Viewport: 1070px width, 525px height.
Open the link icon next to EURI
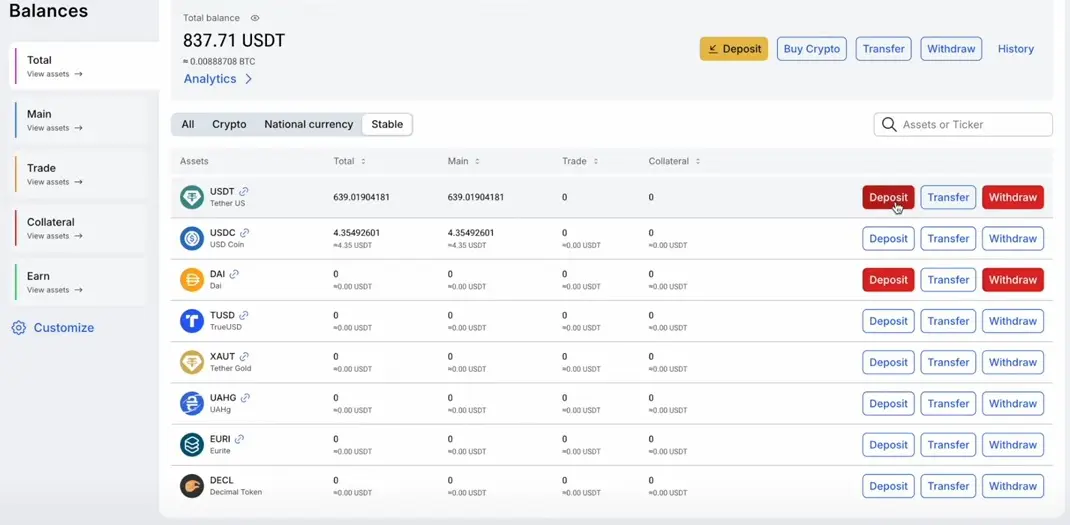pos(240,439)
